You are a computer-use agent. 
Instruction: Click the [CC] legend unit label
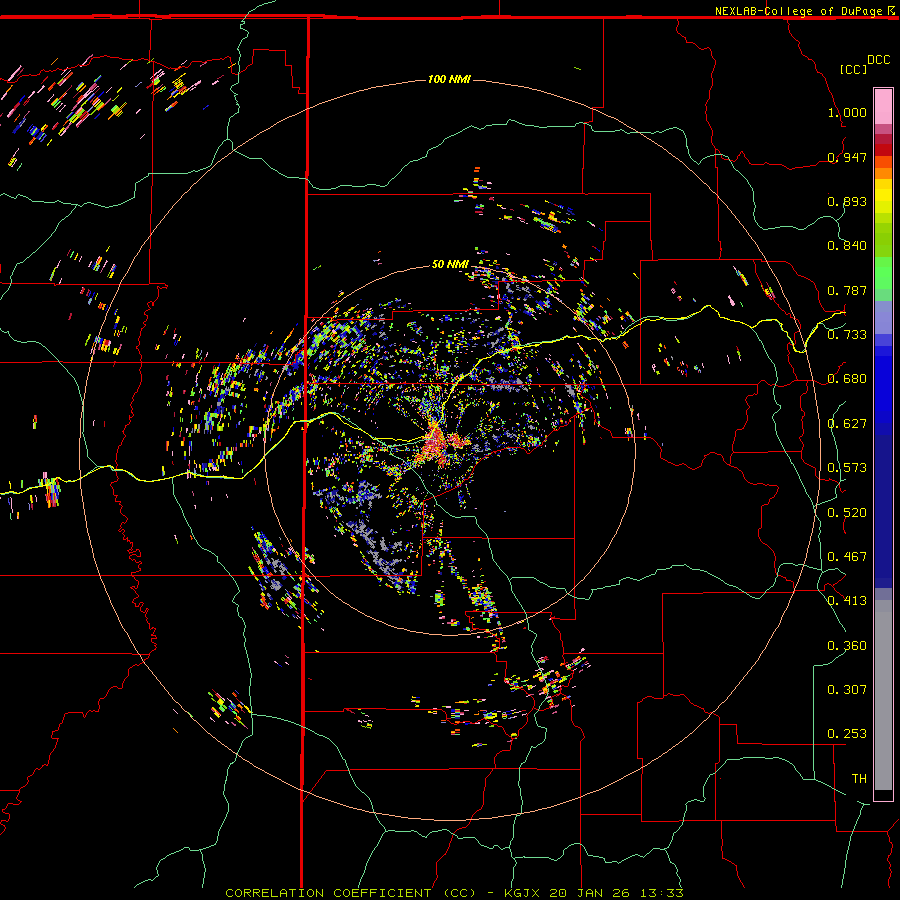(853, 69)
